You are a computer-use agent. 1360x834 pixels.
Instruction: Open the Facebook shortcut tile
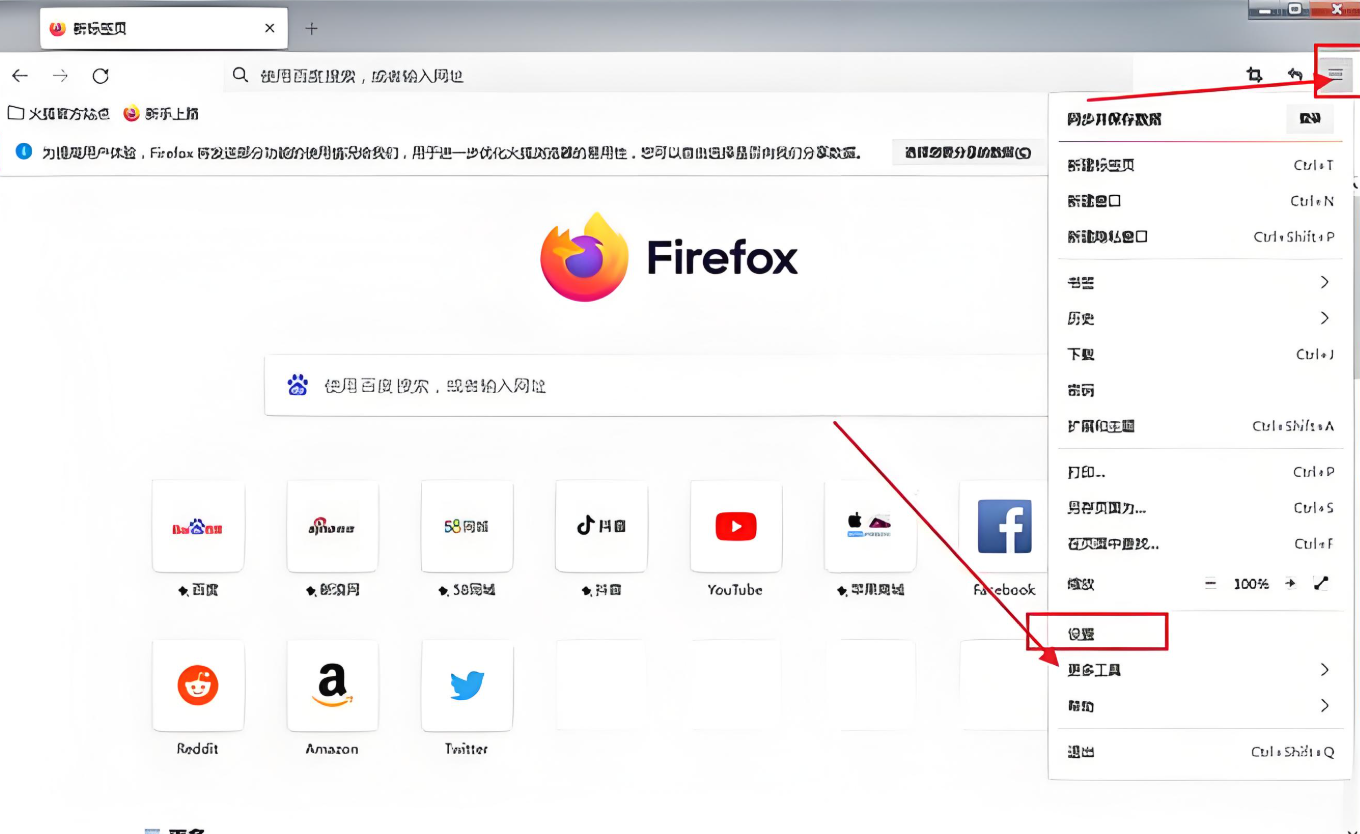[1003, 526]
